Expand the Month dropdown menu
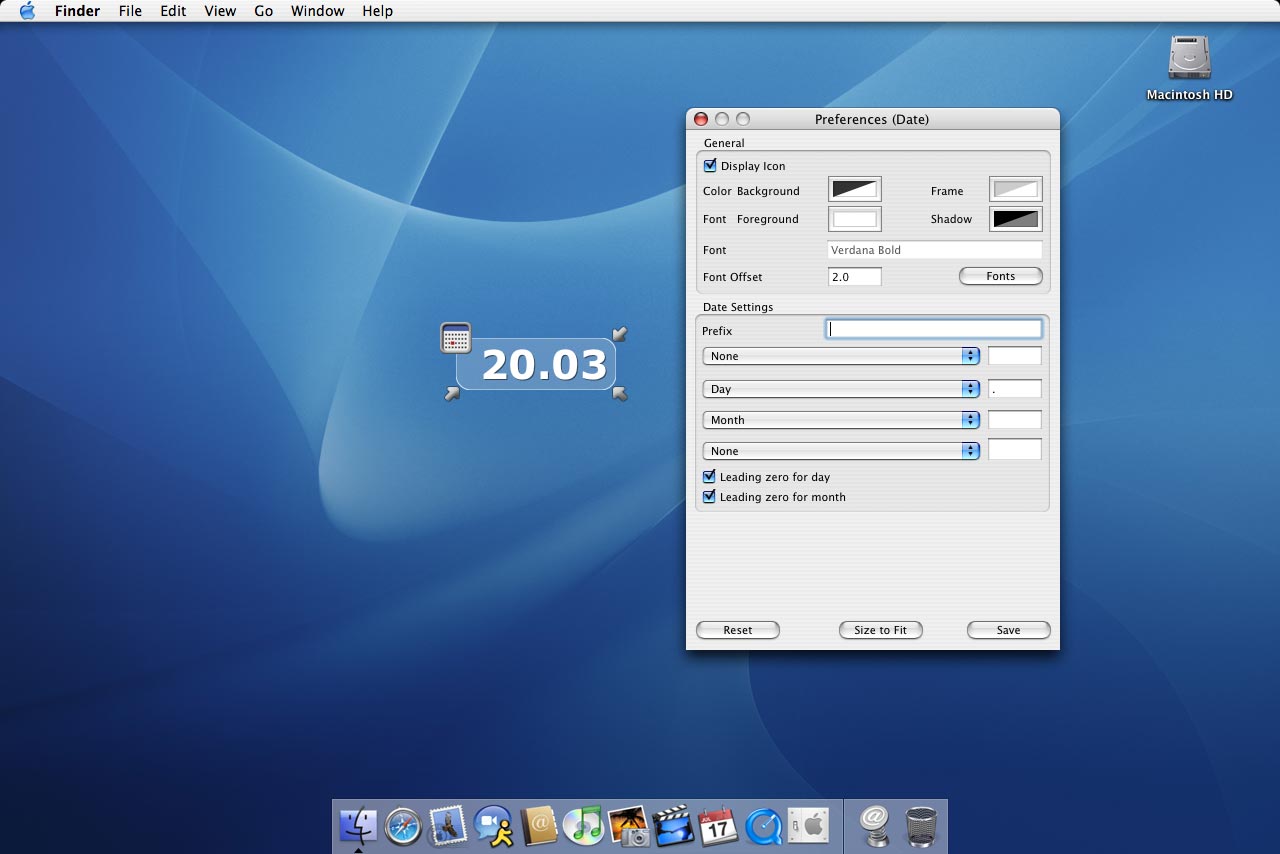Screen dimensions: 1280x854 click(x=840, y=420)
